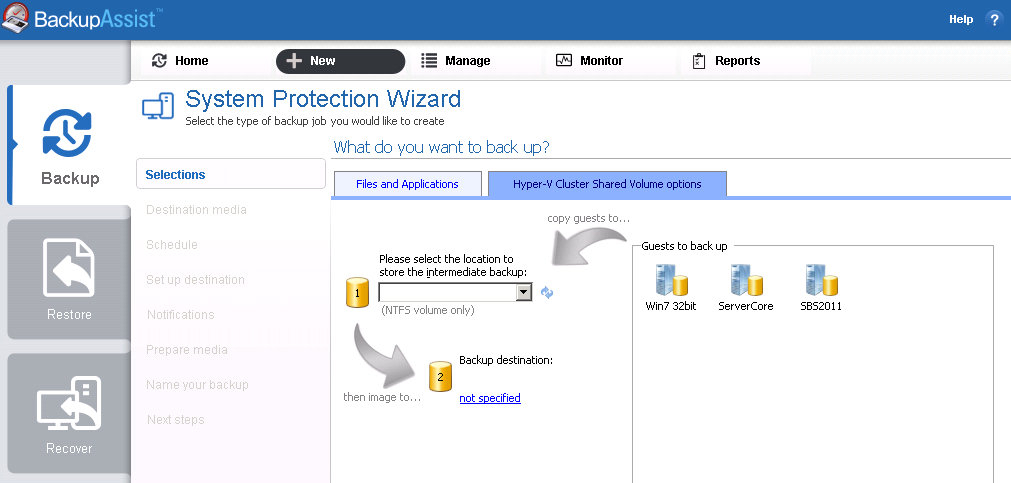
Task: Click the Prepare media step
Action: coord(186,350)
